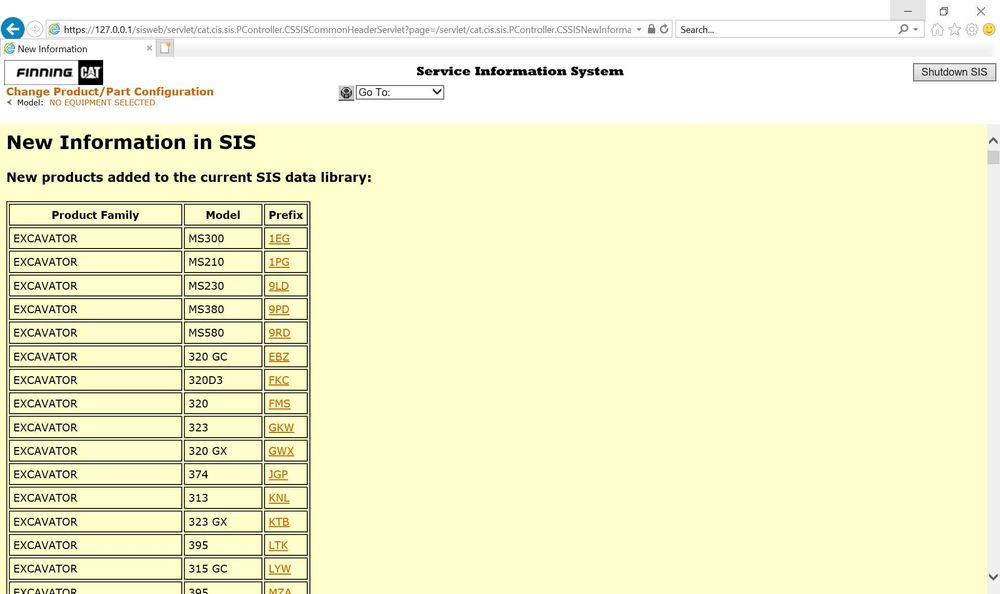The width and height of the screenshot is (1000, 594).
Task: Click the Service Information System title
Action: (x=520, y=71)
